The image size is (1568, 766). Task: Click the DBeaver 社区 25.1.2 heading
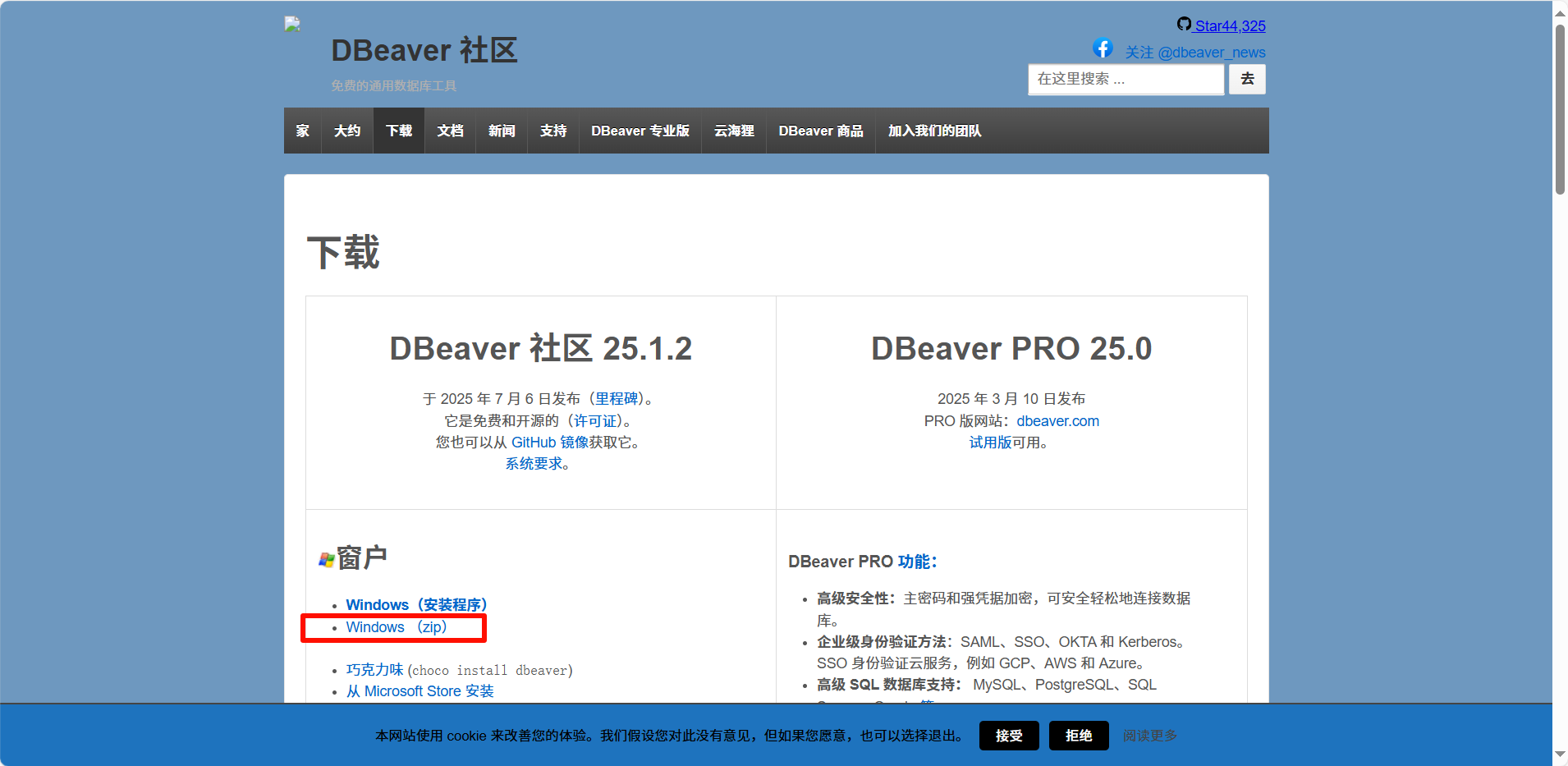(541, 349)
